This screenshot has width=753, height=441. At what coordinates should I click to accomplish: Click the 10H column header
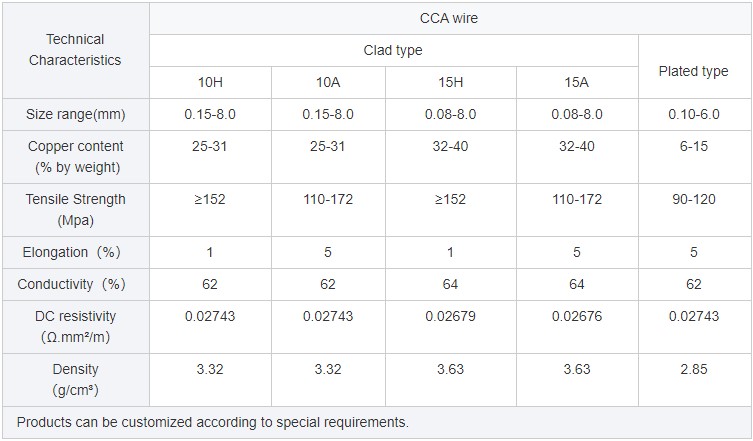click(210, 83)
